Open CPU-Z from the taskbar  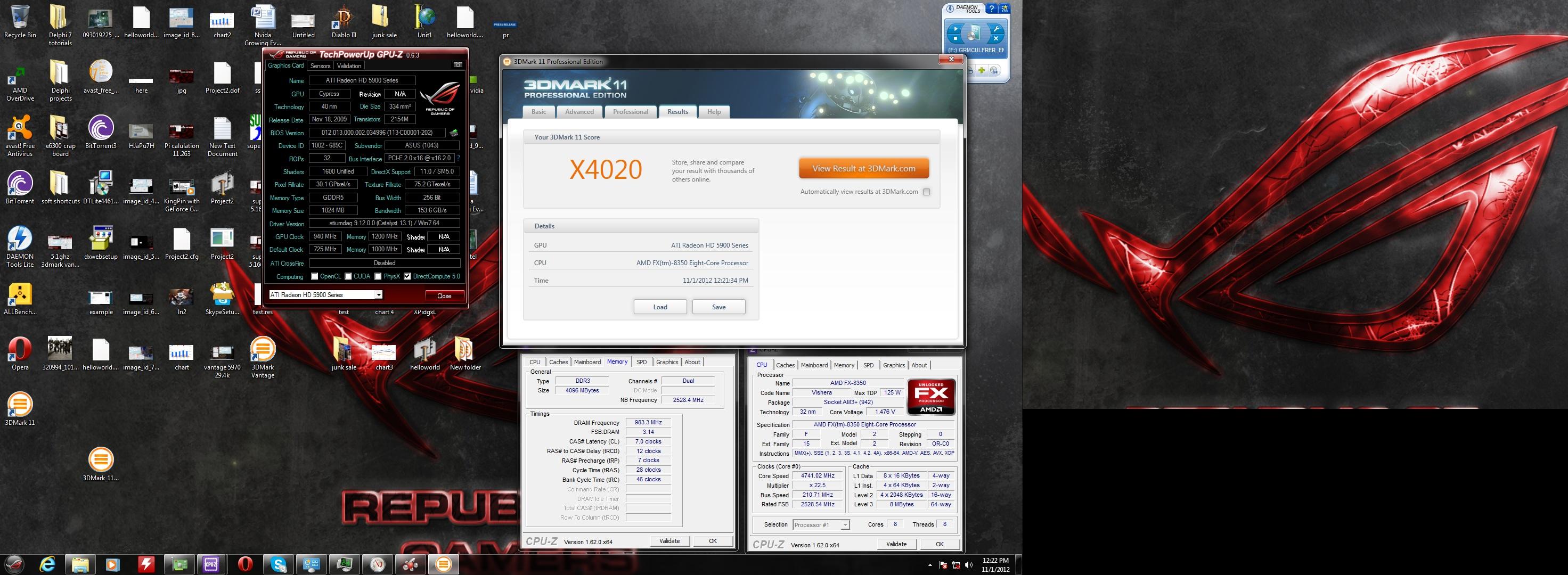(x=211, y=564)
